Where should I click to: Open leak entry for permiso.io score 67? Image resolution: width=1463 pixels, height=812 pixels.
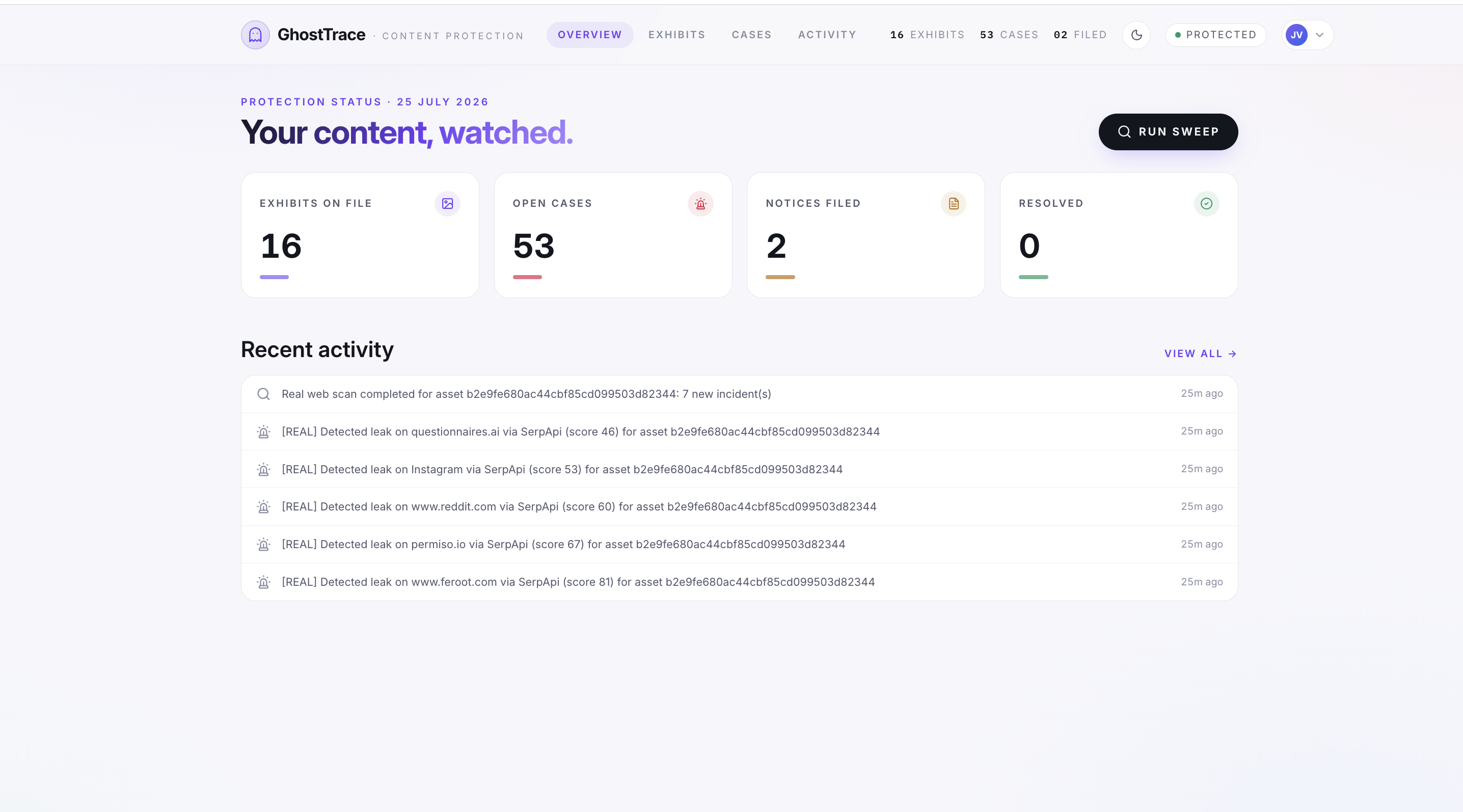pyautogui.click(x=740, y=544)
